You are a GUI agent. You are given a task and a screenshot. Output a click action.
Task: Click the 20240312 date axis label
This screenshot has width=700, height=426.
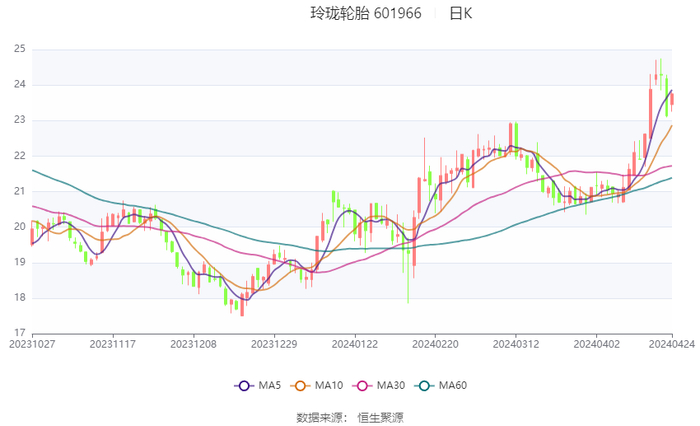(x=516, y=342)
